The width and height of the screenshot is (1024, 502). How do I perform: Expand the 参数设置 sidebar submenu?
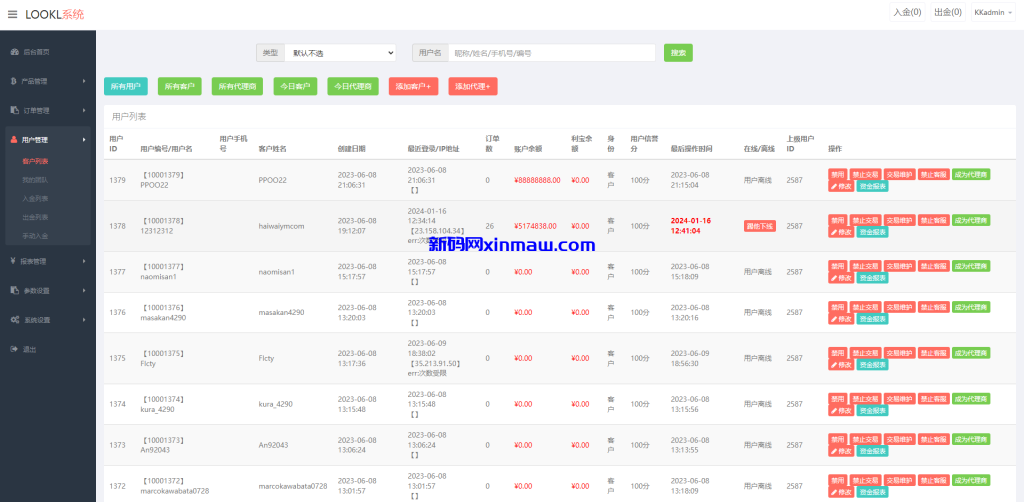click(x=48, y=291)
